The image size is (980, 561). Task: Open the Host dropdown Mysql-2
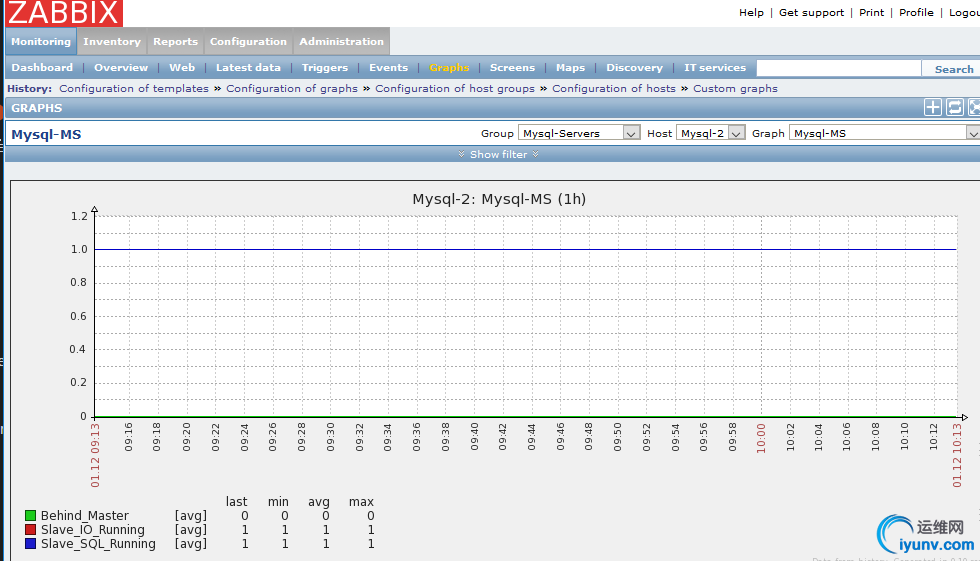[711, 133]
